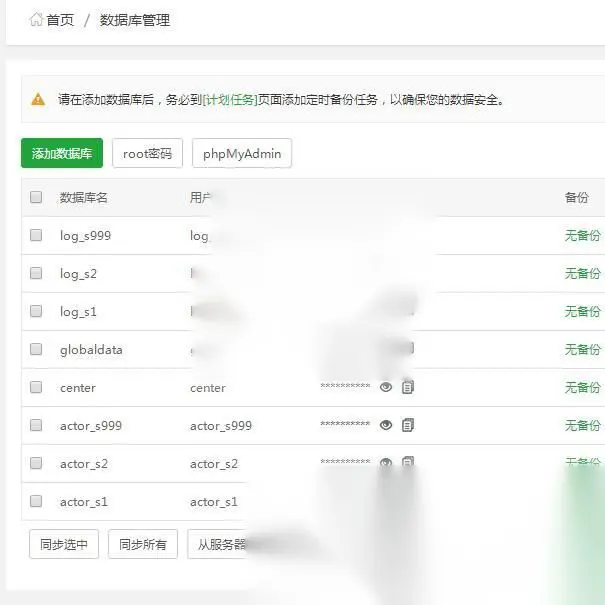Check the log_s1 row checkbox
Viewport: 605px width, 605px height.
[x=36, y=311]
